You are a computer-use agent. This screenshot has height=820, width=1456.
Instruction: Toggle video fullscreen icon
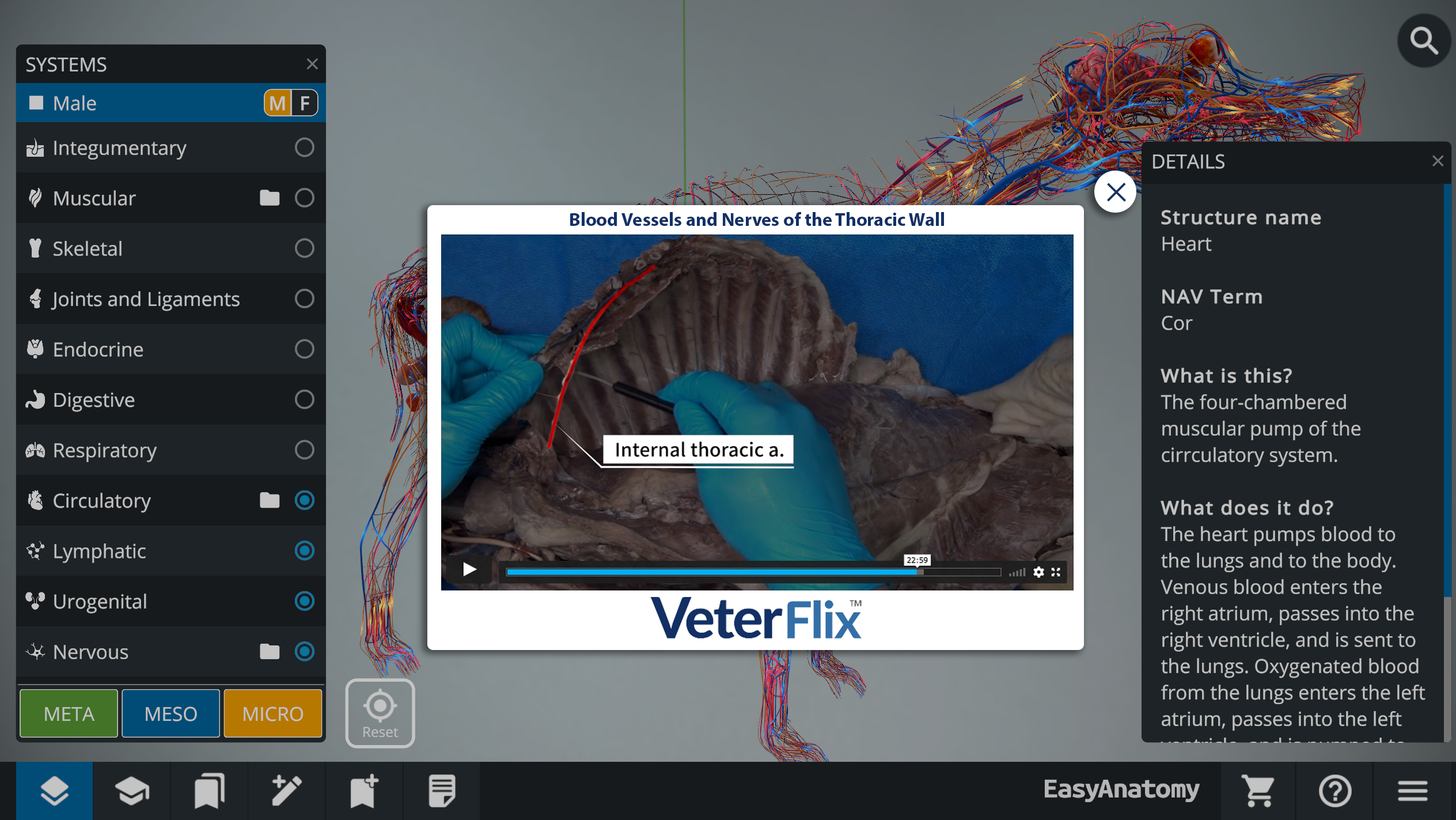pos(1056,572)
